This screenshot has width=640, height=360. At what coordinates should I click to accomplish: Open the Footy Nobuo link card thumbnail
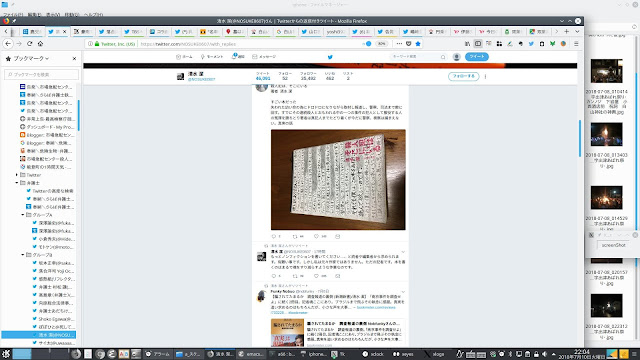[287, 333]
